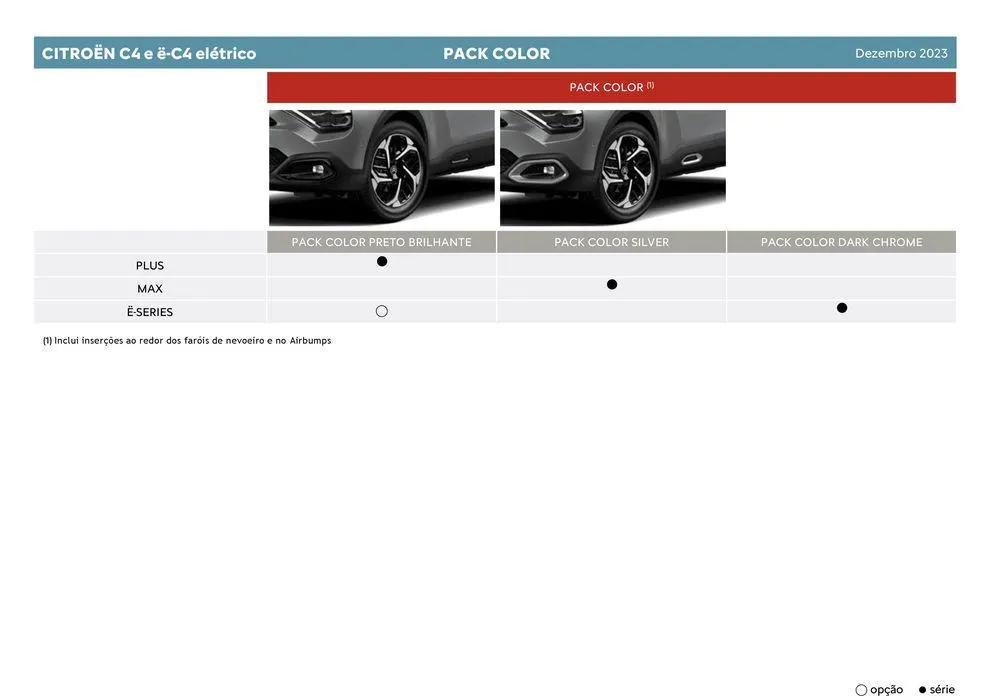Select the MAX trim row label

click(149, 287)
